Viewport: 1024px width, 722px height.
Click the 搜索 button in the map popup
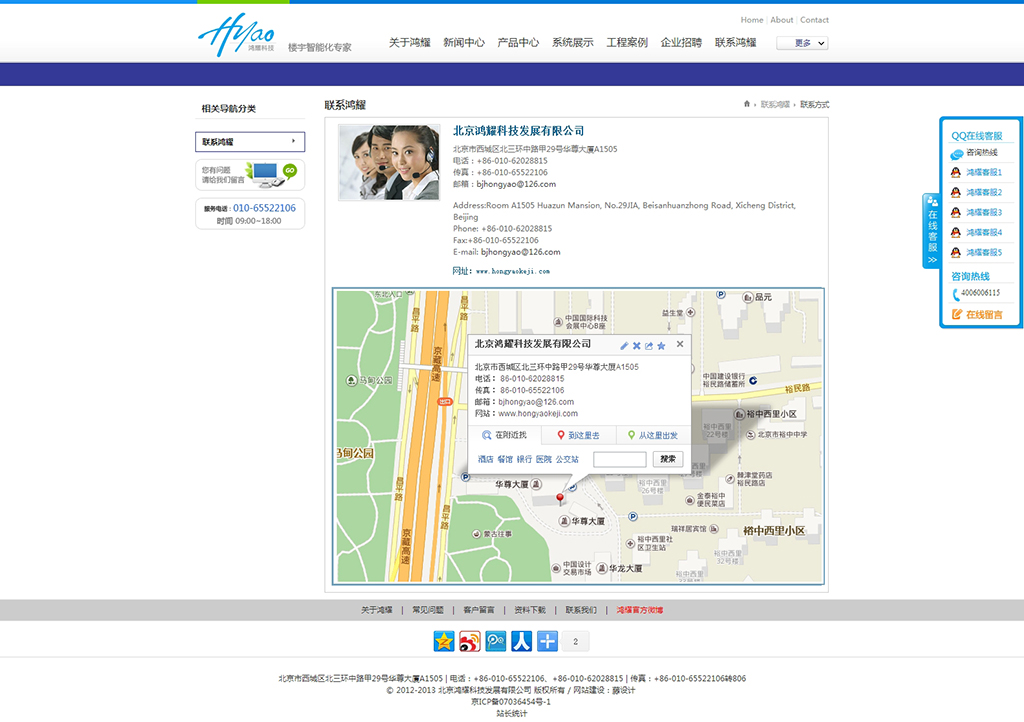click(x=668, y=458)
